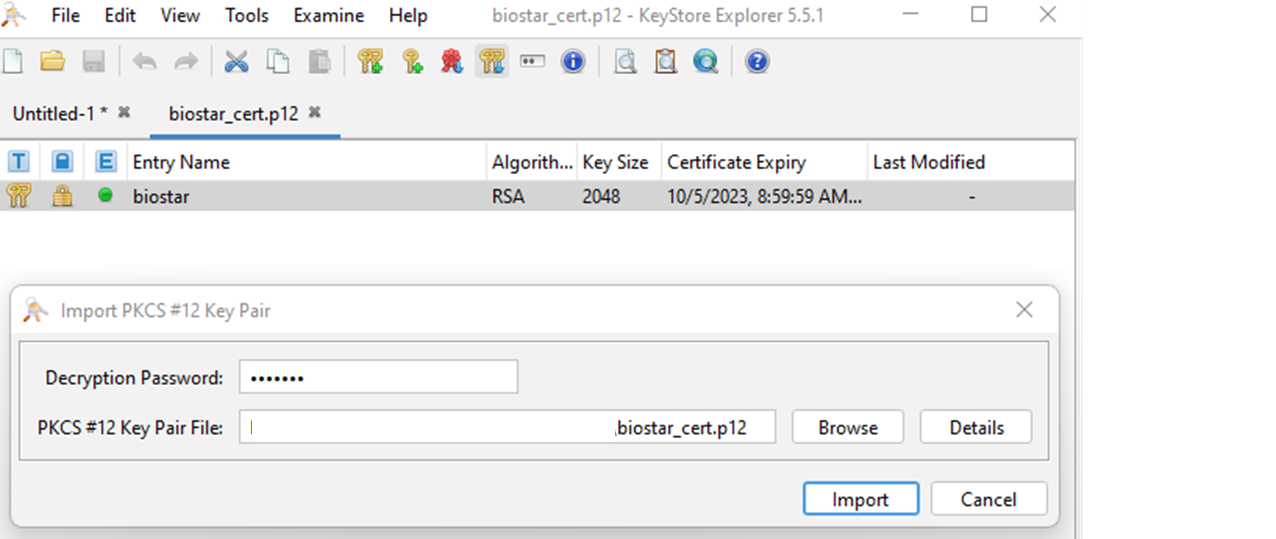The image size is (1276, 539).
Task: Open the Tools menu
Action: pos(247,16)
